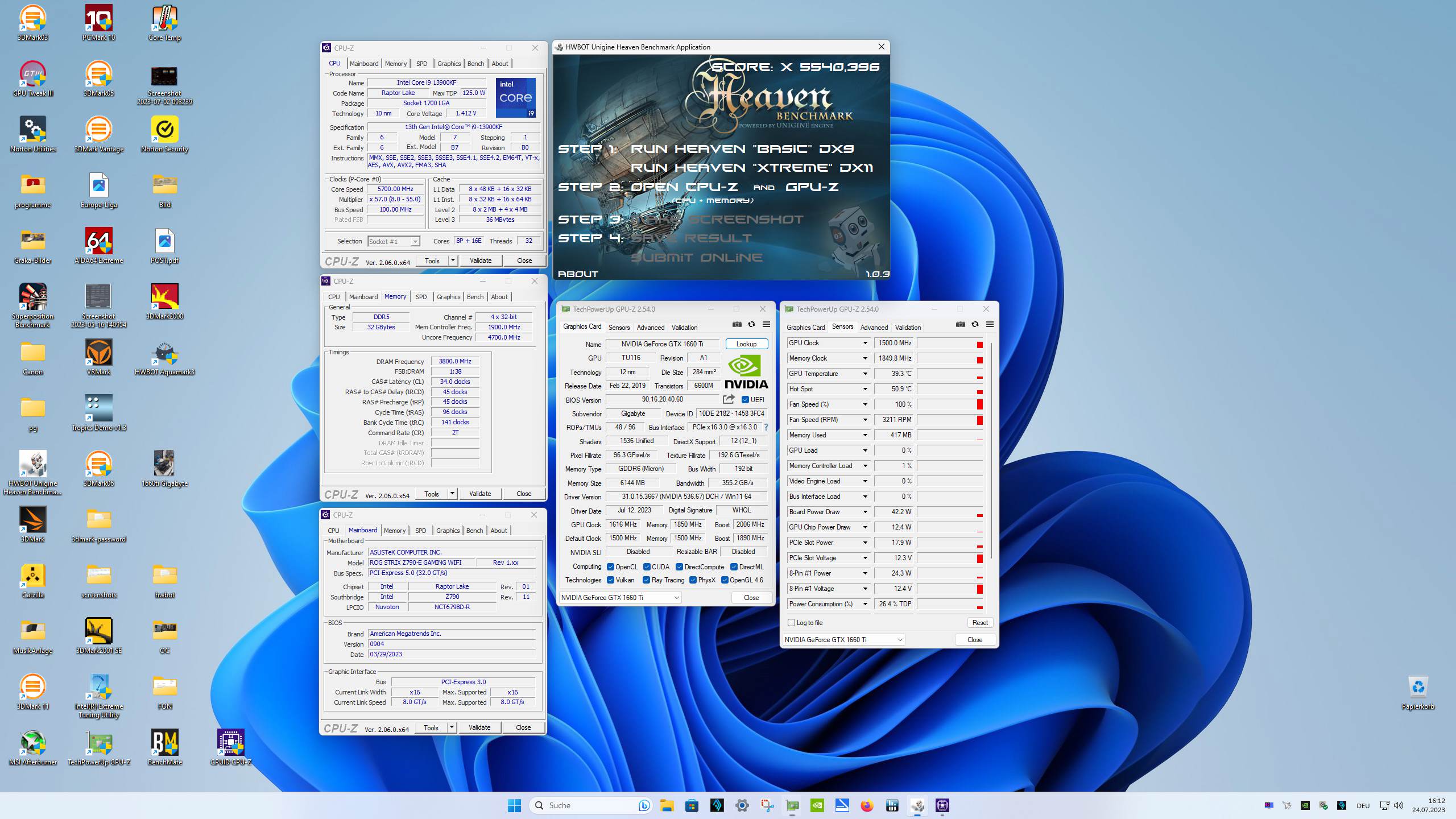Open the TechPowerUp GPU-Z desktop icon
The width and height of the screenshot is (1456, 819).
click(x=98, y=747)
